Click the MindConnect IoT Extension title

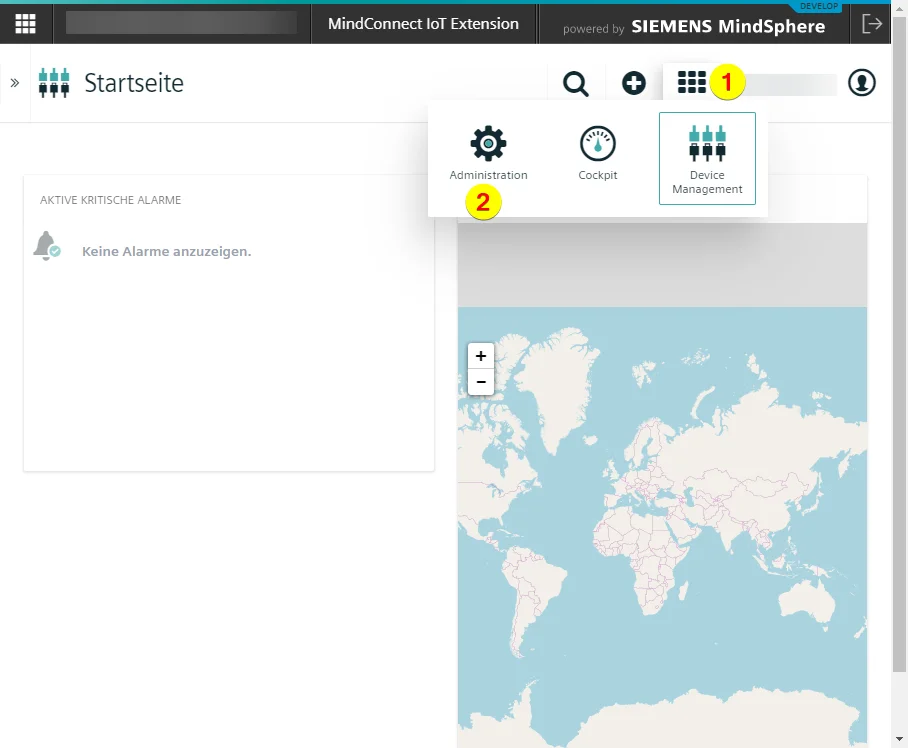pos(423,24)
